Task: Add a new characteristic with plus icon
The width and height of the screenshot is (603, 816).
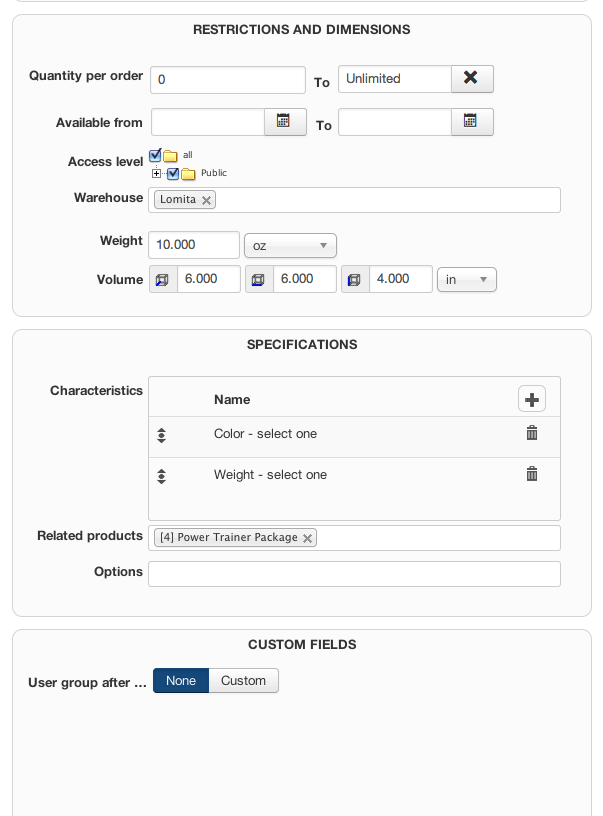Action: [x=532, y=400]
